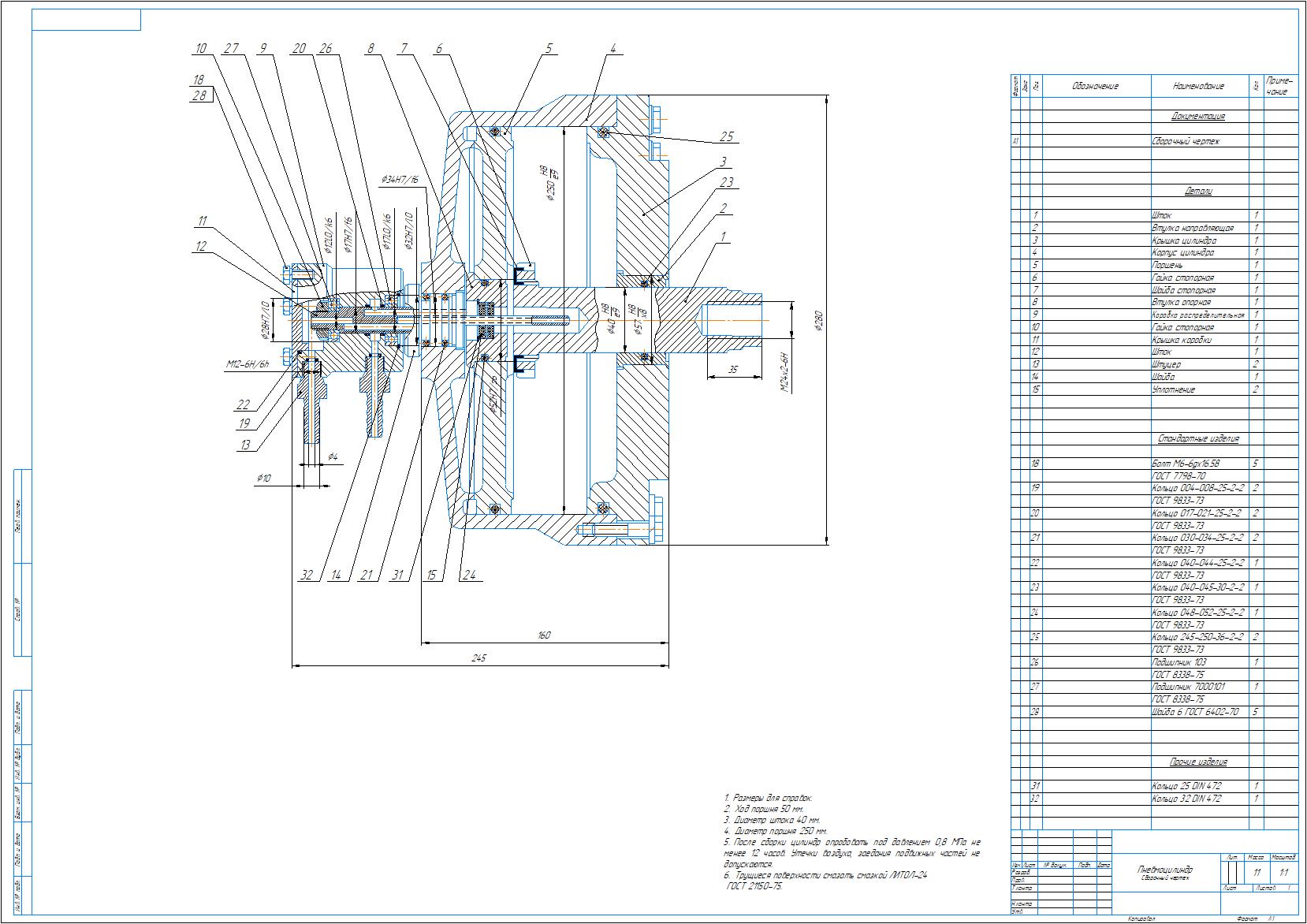Select the ø10 fitting diameter dimension
Image resolution: width=1307 pixels, height=924 pixels.
click(263, 478)
